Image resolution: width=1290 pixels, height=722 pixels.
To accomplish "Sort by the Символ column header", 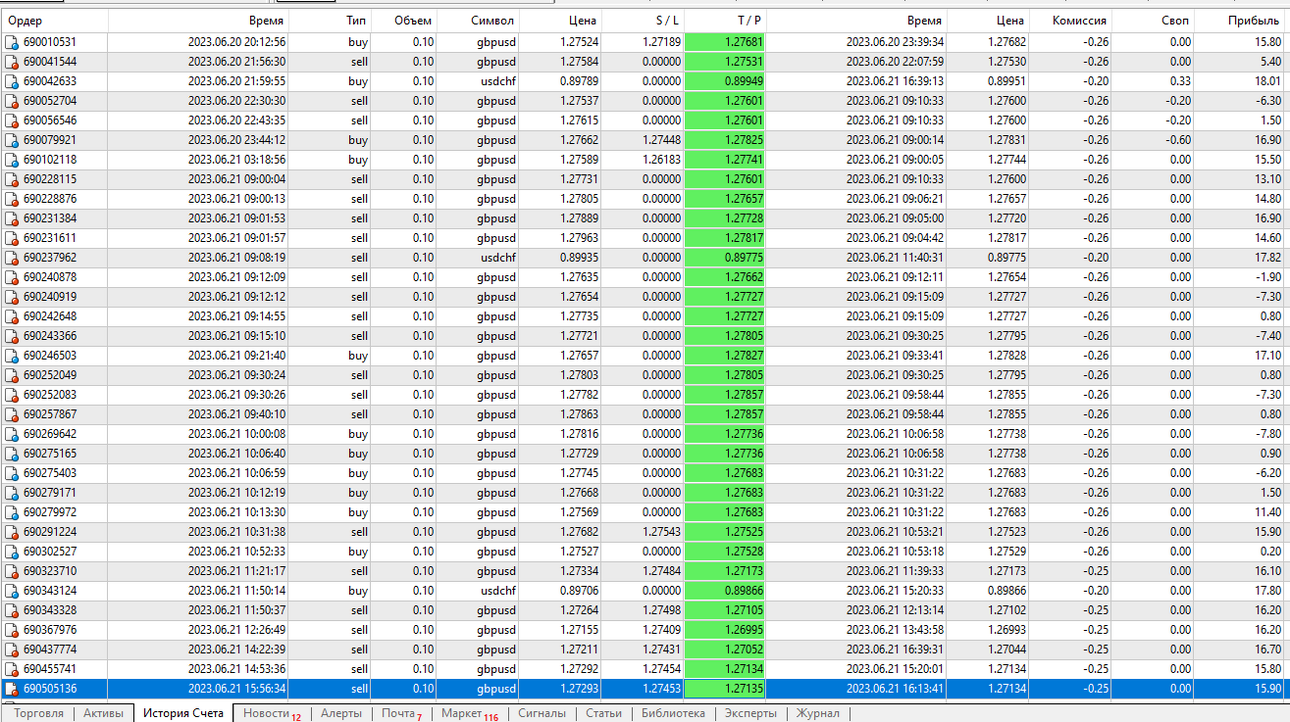I will click(x=480, y=20).
